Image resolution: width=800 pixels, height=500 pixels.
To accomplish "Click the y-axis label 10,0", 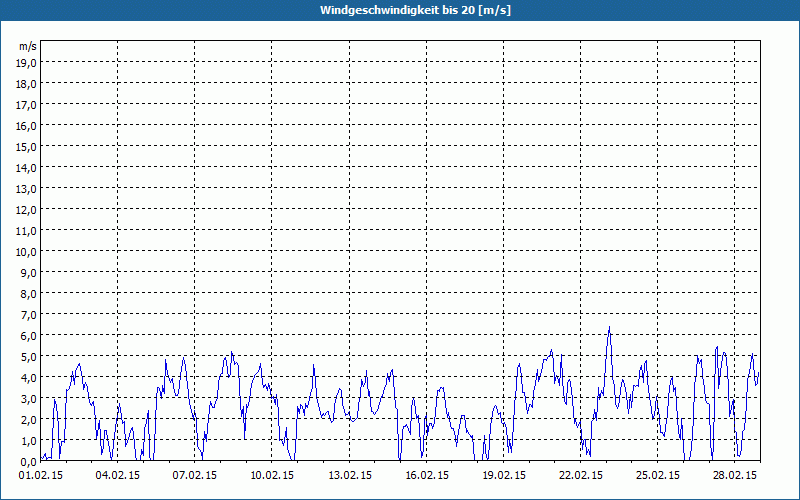I will point(28,252).
